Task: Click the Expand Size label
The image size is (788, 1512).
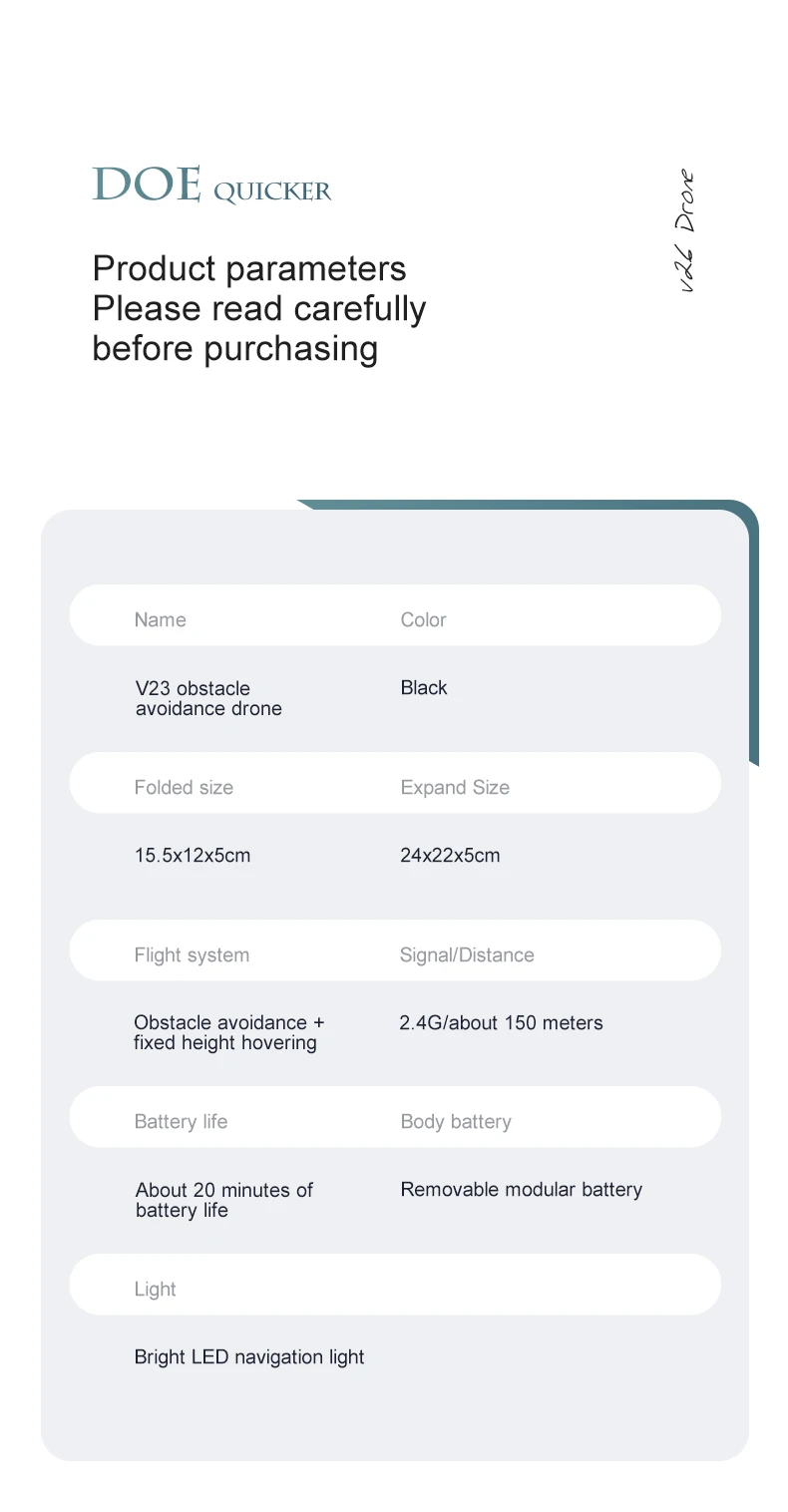Action: 455,787
